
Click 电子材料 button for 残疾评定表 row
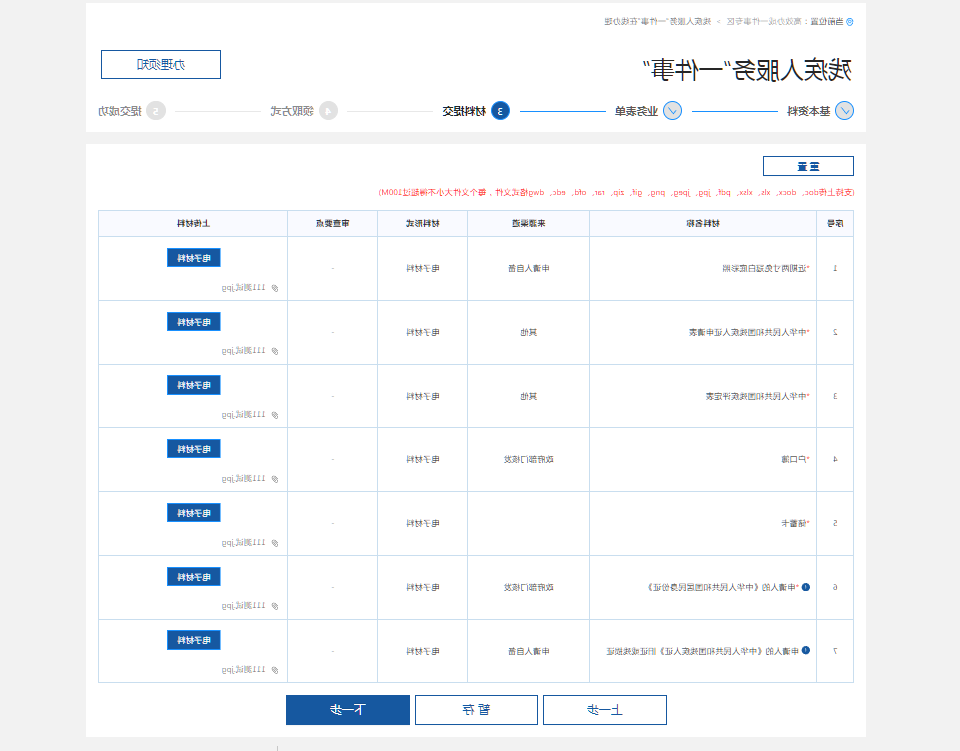click(x=193, y=385)
